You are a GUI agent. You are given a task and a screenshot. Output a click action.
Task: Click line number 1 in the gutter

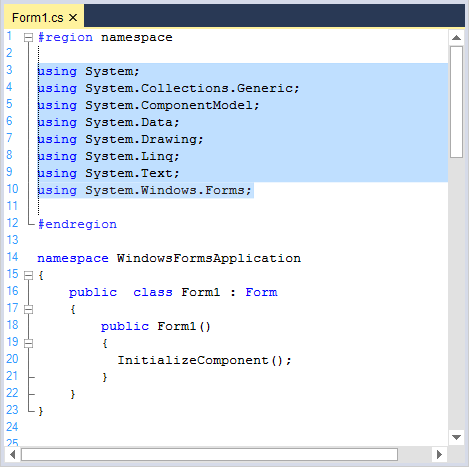tap(9, 36)
